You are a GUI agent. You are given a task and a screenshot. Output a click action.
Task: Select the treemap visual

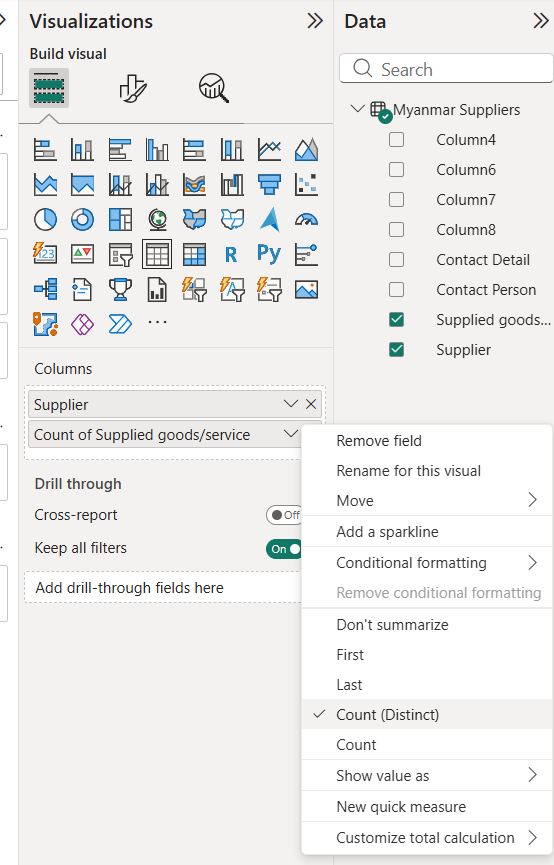[x=120, y=220]
